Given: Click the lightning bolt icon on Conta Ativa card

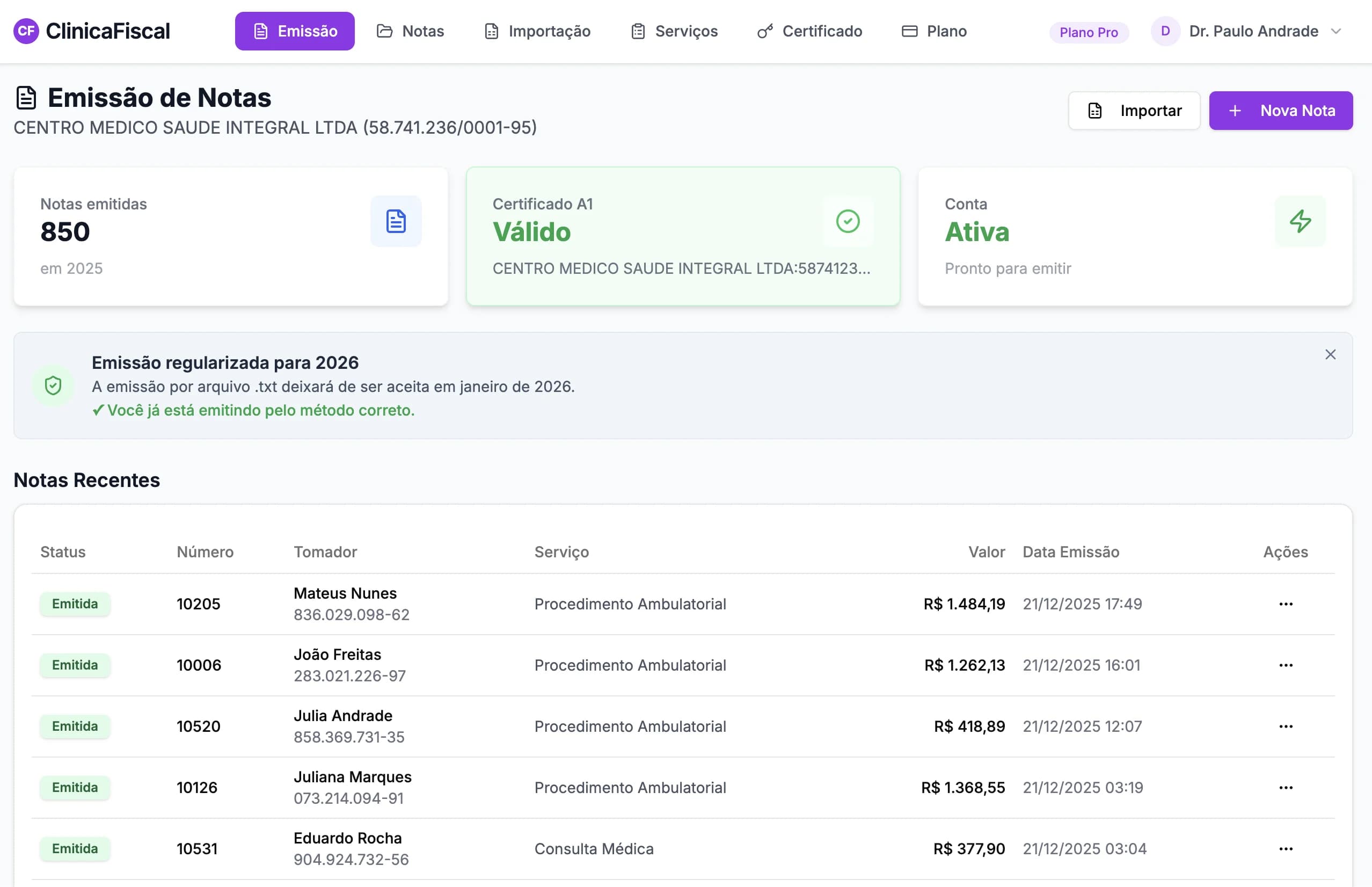Looking at the screenshot, I should coord(1301,221).
